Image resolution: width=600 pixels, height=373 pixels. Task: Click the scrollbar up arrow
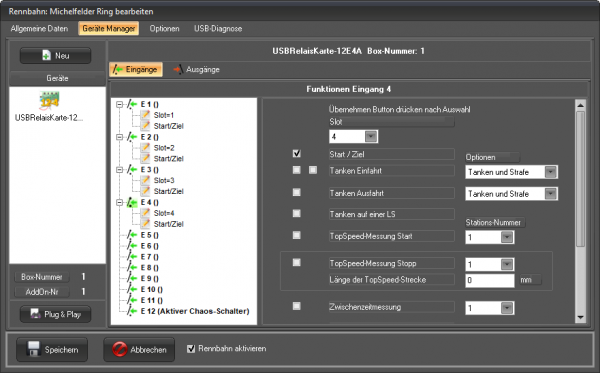pos(580,105)
